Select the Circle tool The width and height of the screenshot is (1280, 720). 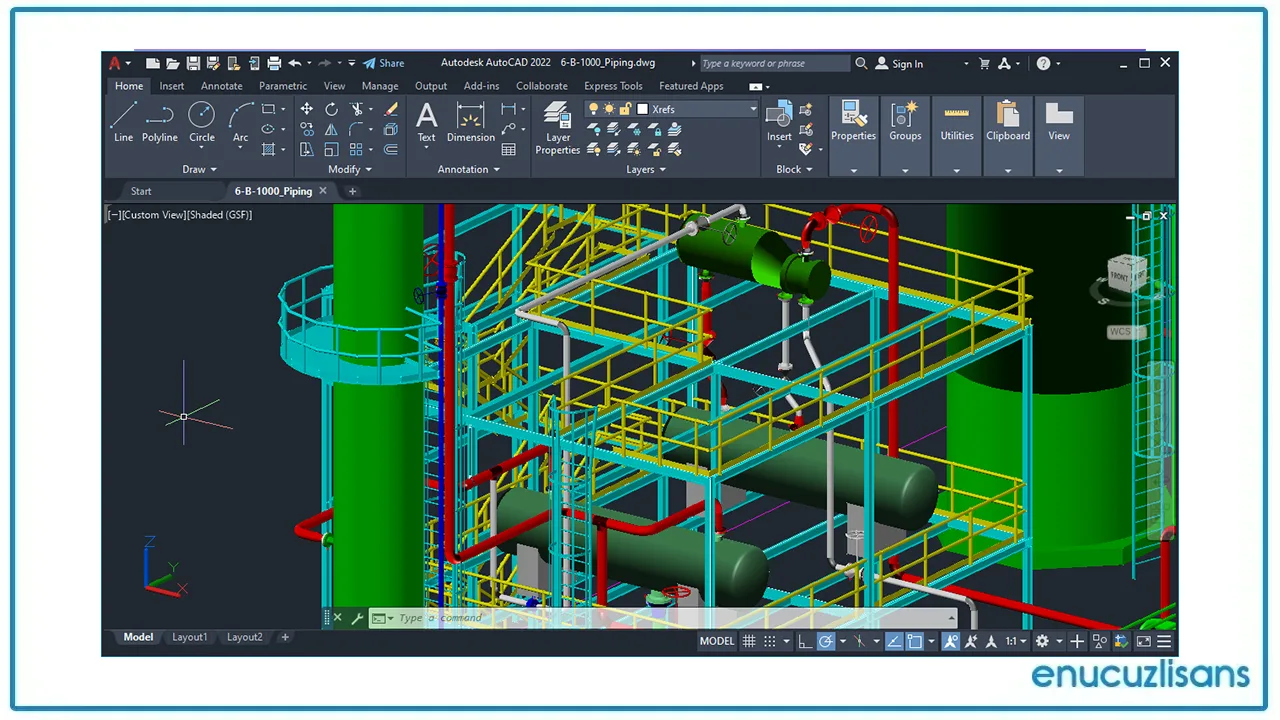pos(202,123)
